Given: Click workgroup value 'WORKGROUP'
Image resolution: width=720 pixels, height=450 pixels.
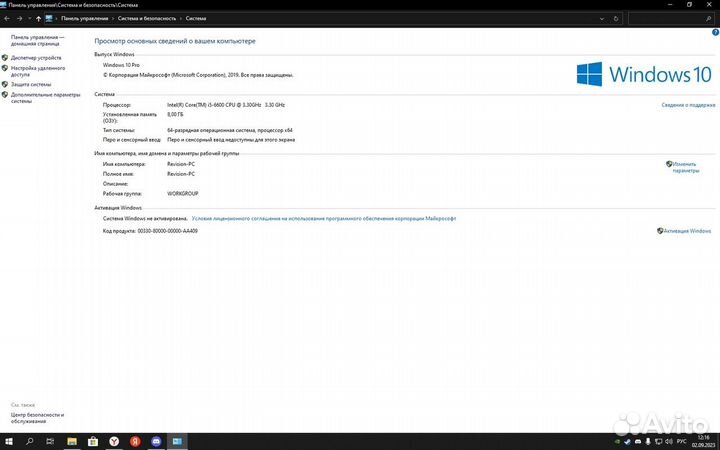Looking at the screenshot, I should tap(183, 194).
